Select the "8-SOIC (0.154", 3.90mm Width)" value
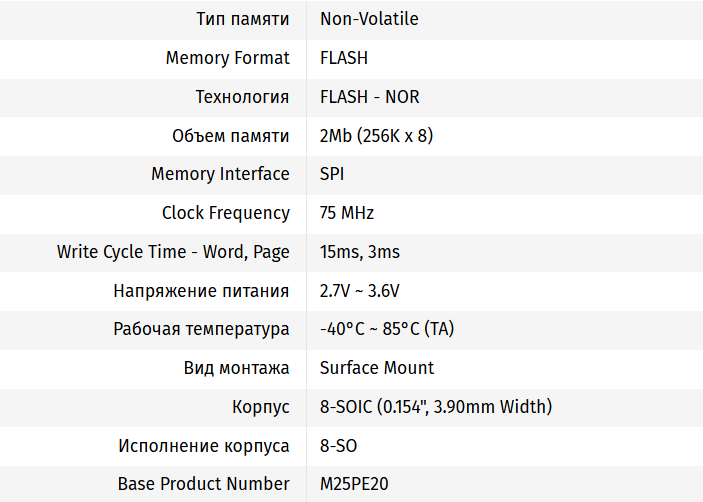The height and width of the screenshot is (502, 703). click(x=436, y=407)
